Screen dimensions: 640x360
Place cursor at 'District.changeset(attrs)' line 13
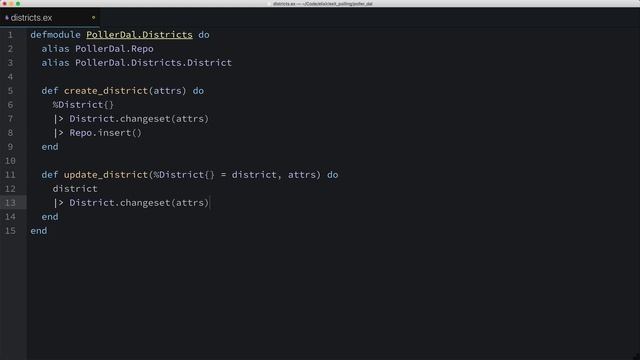139,203
